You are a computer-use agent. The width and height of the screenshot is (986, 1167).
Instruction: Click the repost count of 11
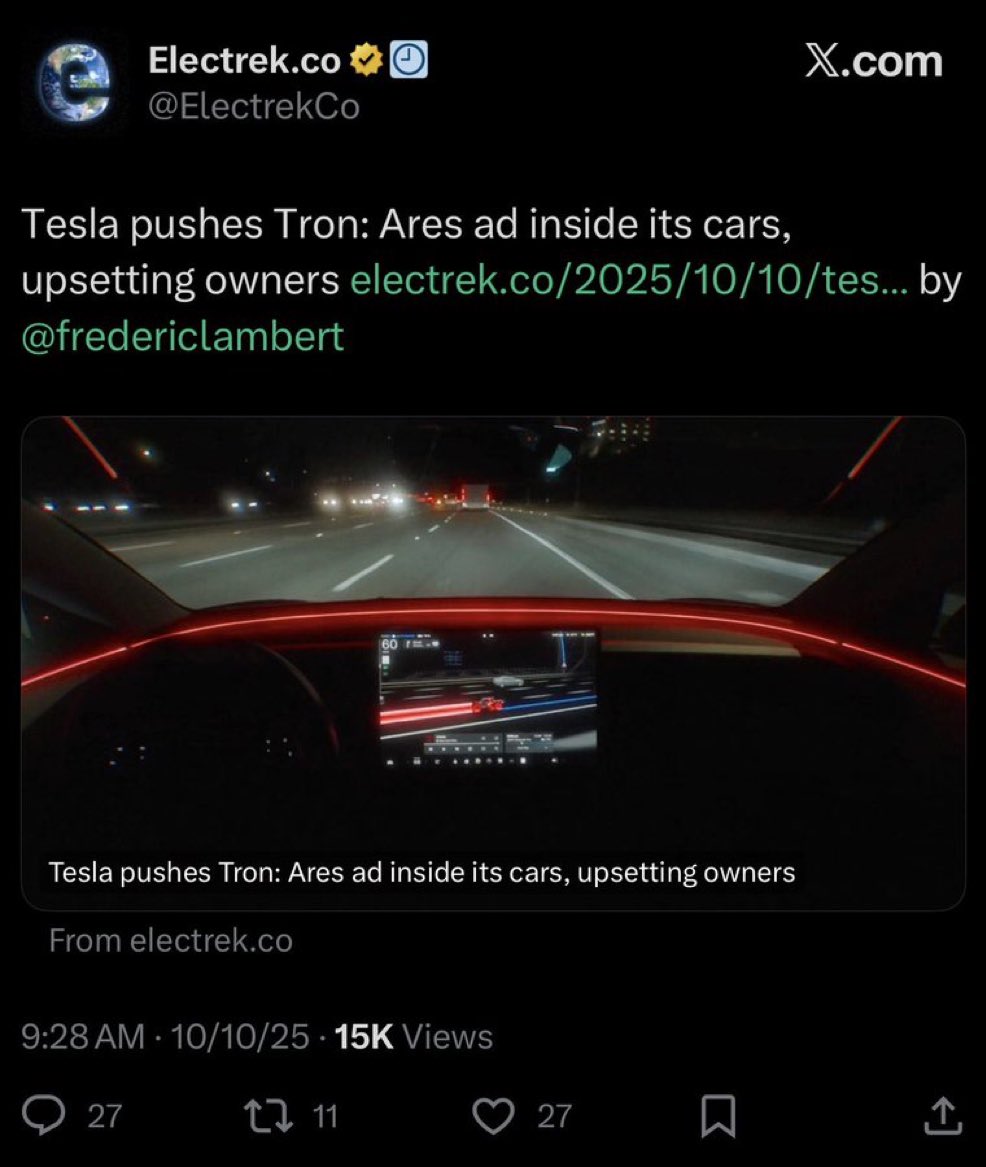tap(326, 1116)
